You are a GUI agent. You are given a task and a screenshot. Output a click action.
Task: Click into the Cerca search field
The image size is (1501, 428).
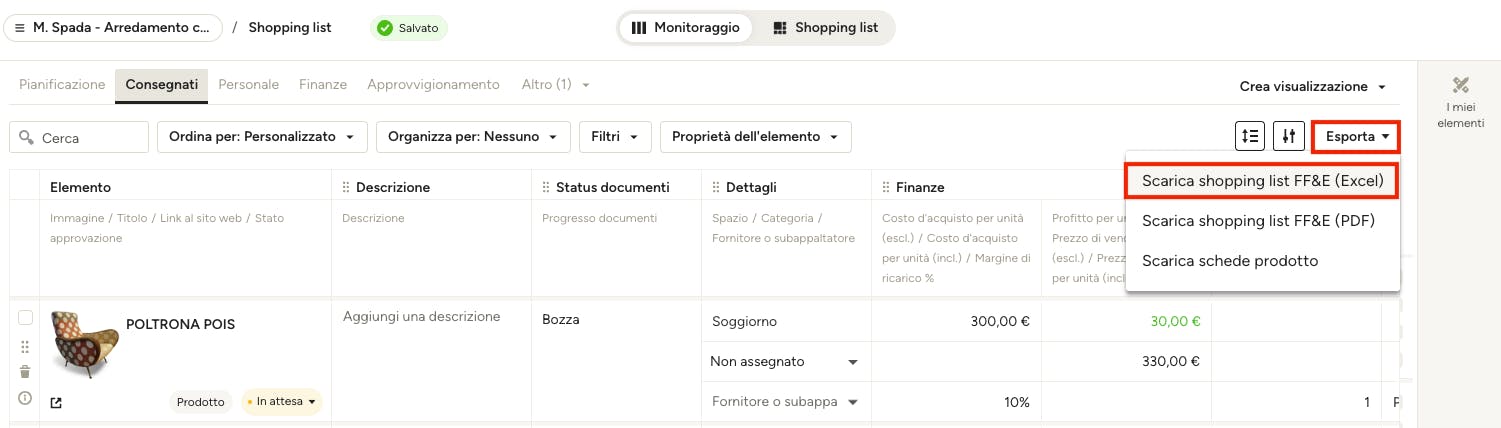(x=79, y=137)
